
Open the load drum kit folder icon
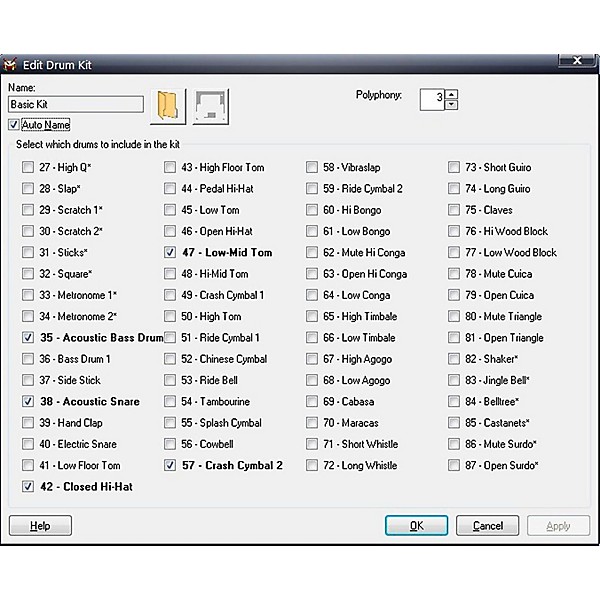pyautogui.click(x=168, y=107)
